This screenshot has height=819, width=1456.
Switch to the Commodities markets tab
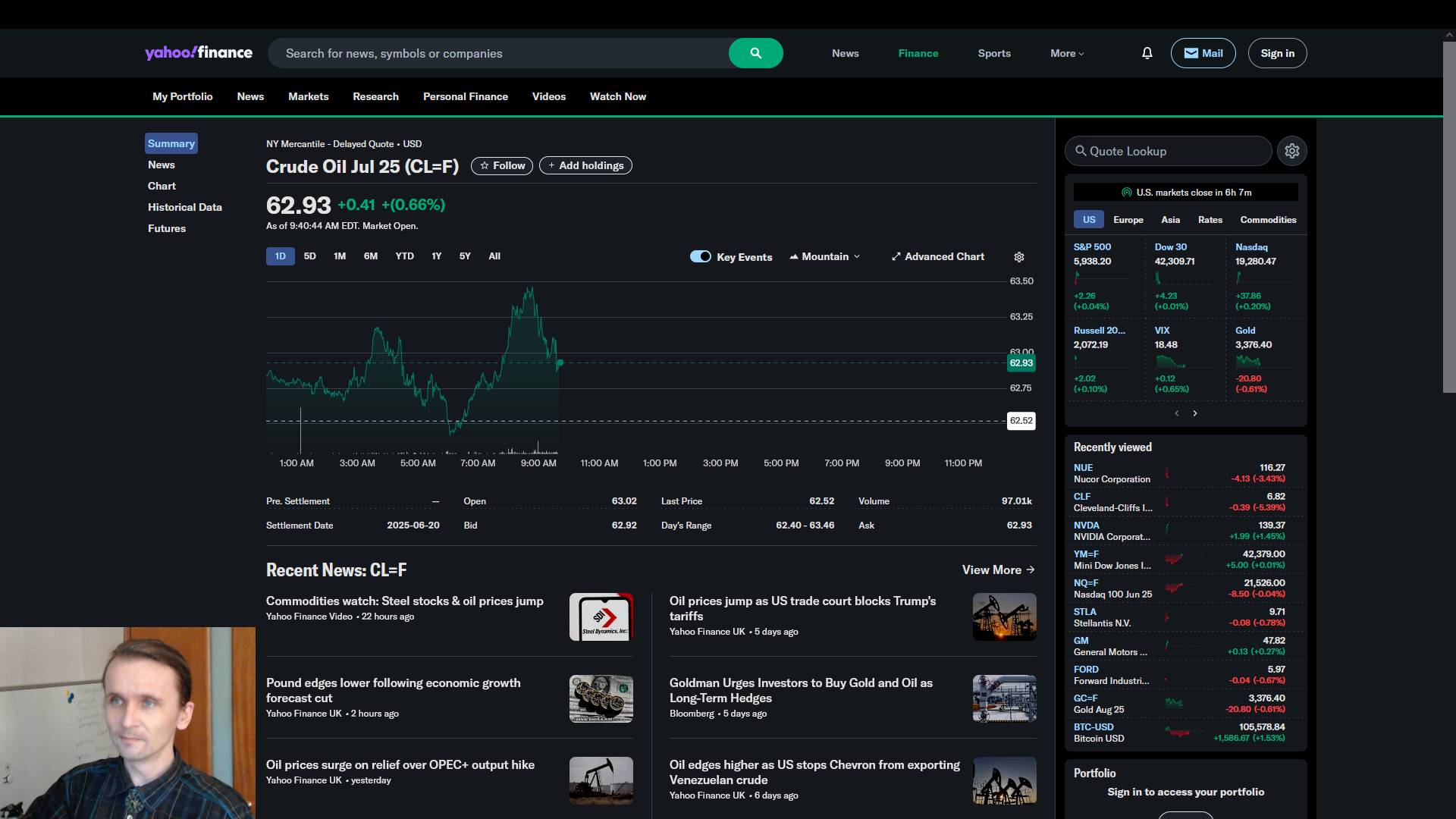click(x=1268, y=220)
